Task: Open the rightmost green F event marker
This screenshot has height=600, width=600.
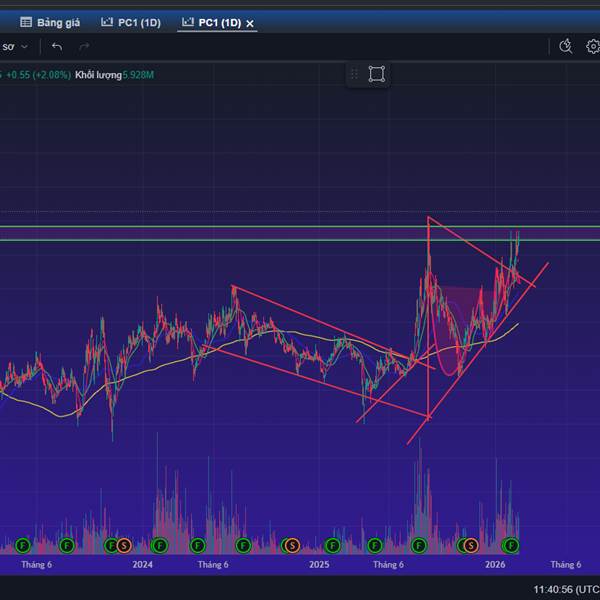Action: (511, 545)
